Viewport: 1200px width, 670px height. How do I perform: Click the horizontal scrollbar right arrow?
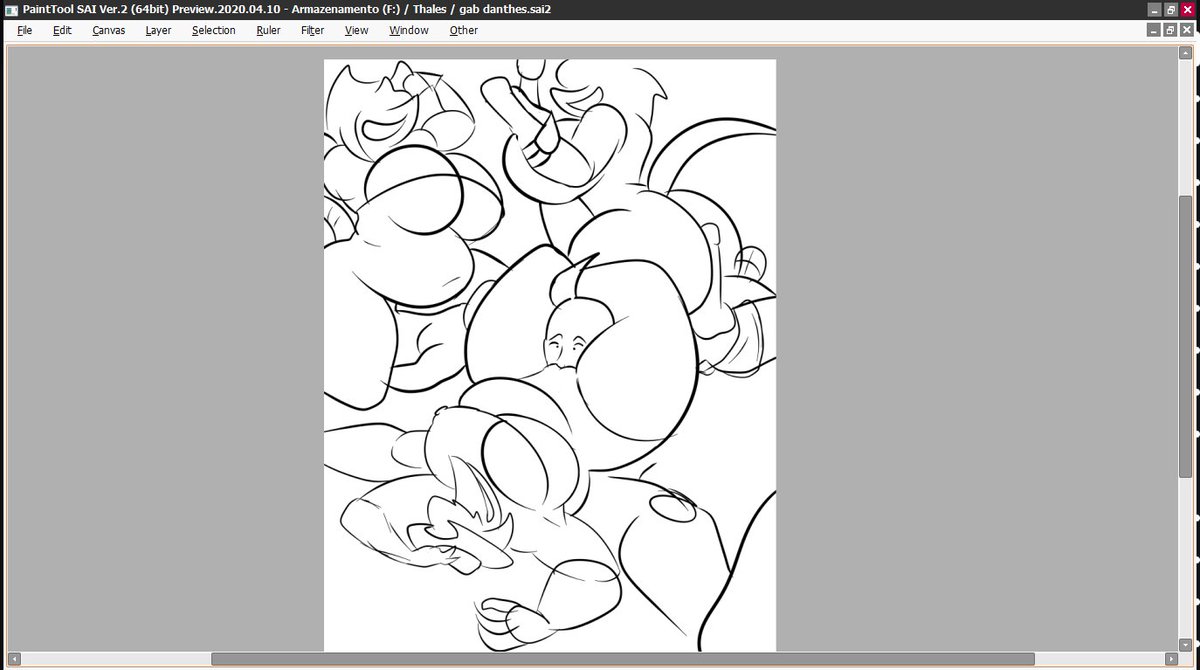[1171, 659]
